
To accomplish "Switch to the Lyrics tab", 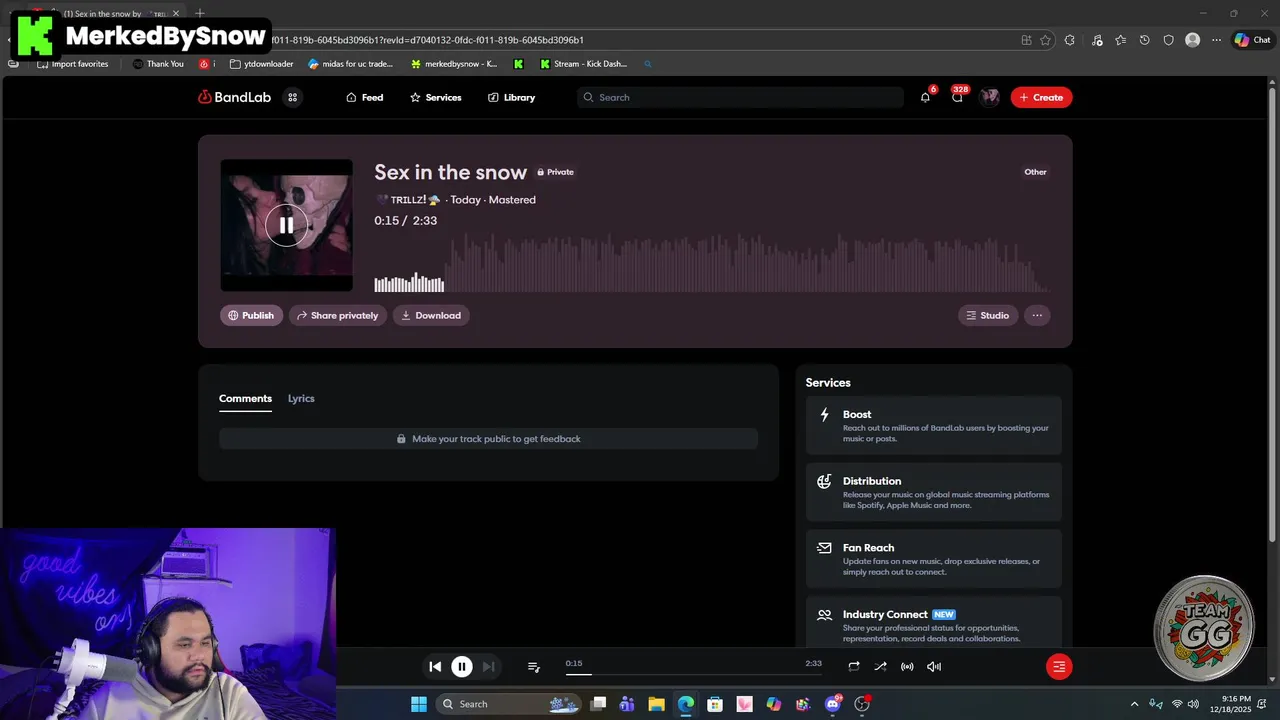I will tap(301, 398).
